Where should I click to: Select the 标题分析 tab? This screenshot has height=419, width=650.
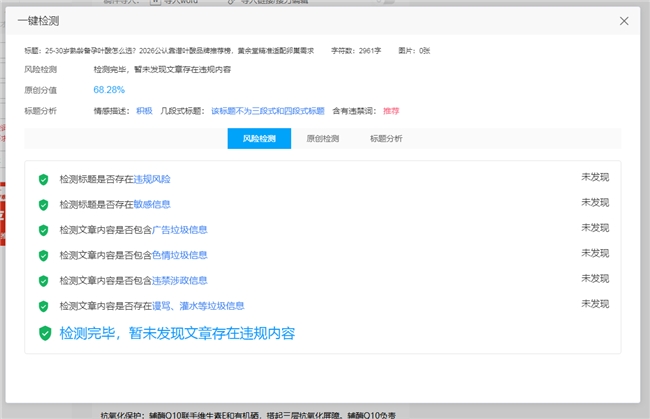click(x=386, y=139)
